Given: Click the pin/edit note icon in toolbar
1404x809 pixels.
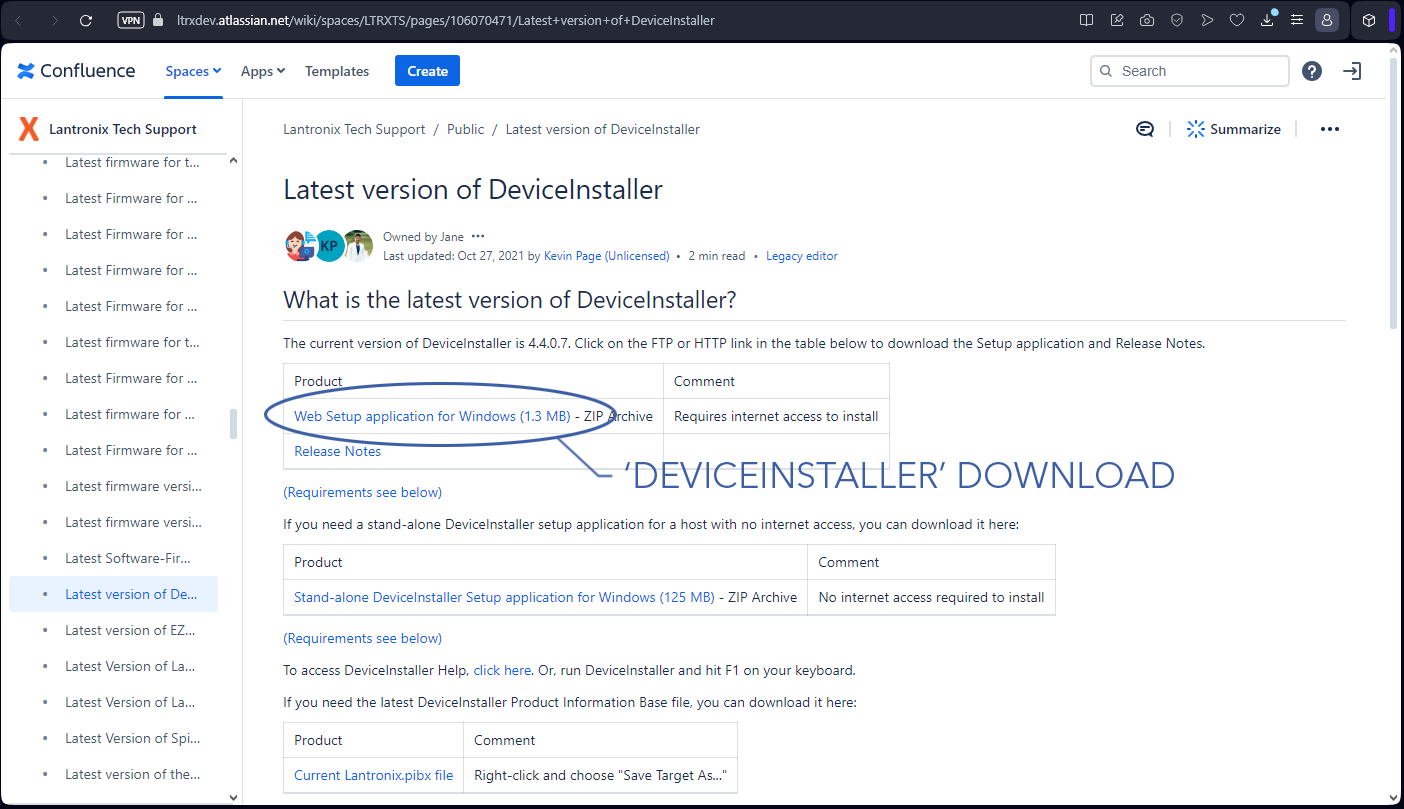Looking at the screenshot, I should [x=1117, y=20].
